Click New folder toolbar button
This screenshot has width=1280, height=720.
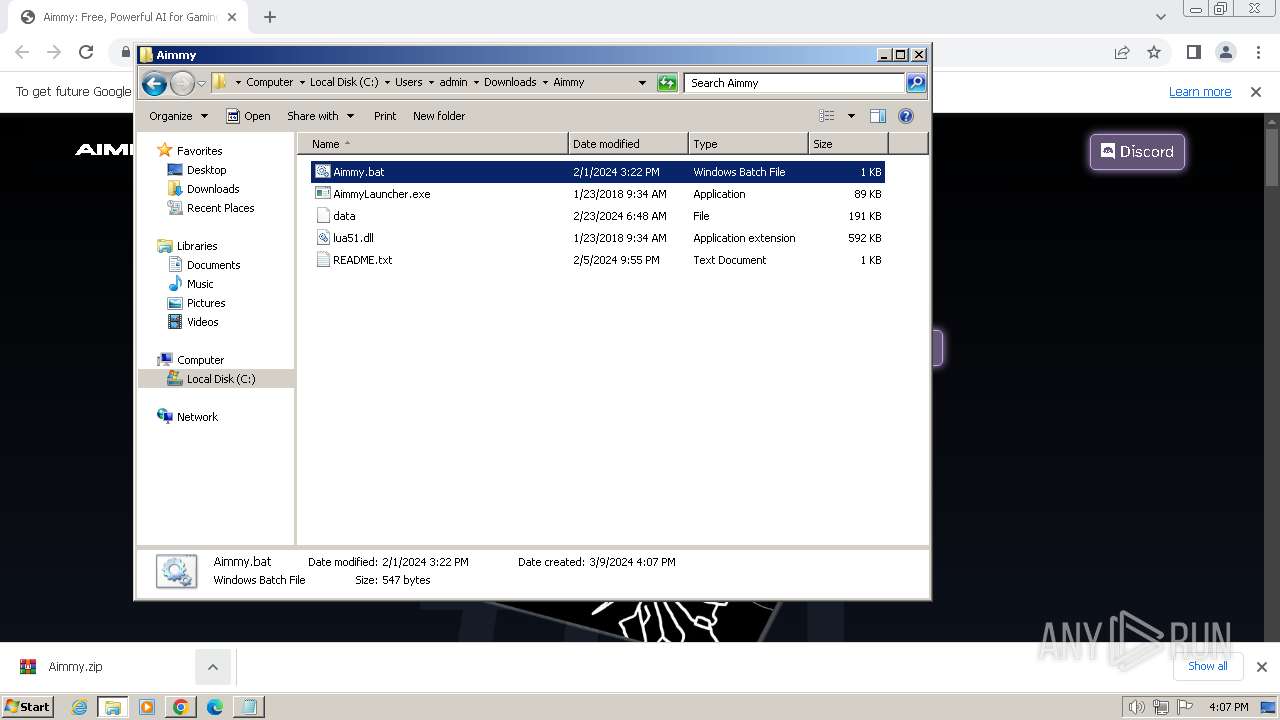[439, 116]
